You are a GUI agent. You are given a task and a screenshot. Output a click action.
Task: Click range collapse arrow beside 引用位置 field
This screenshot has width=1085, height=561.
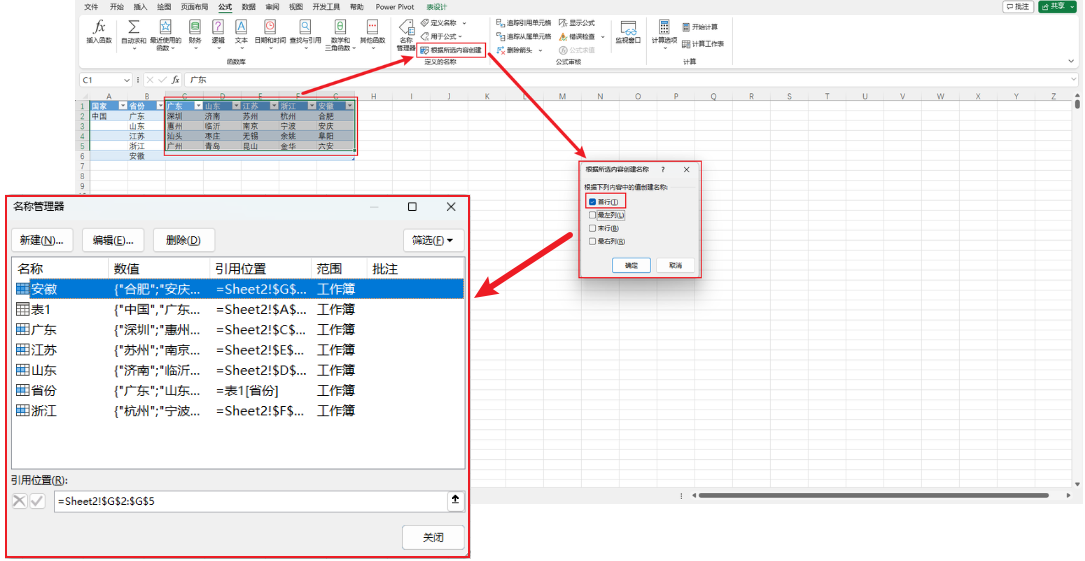coord(455,500)
